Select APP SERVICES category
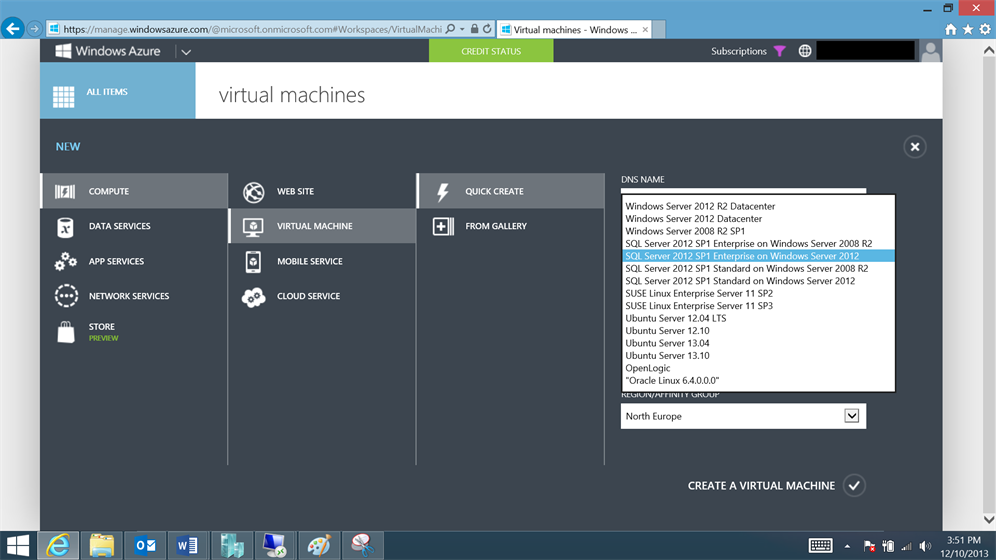Viewport: 996px width, 560px height. pos(135,261)
